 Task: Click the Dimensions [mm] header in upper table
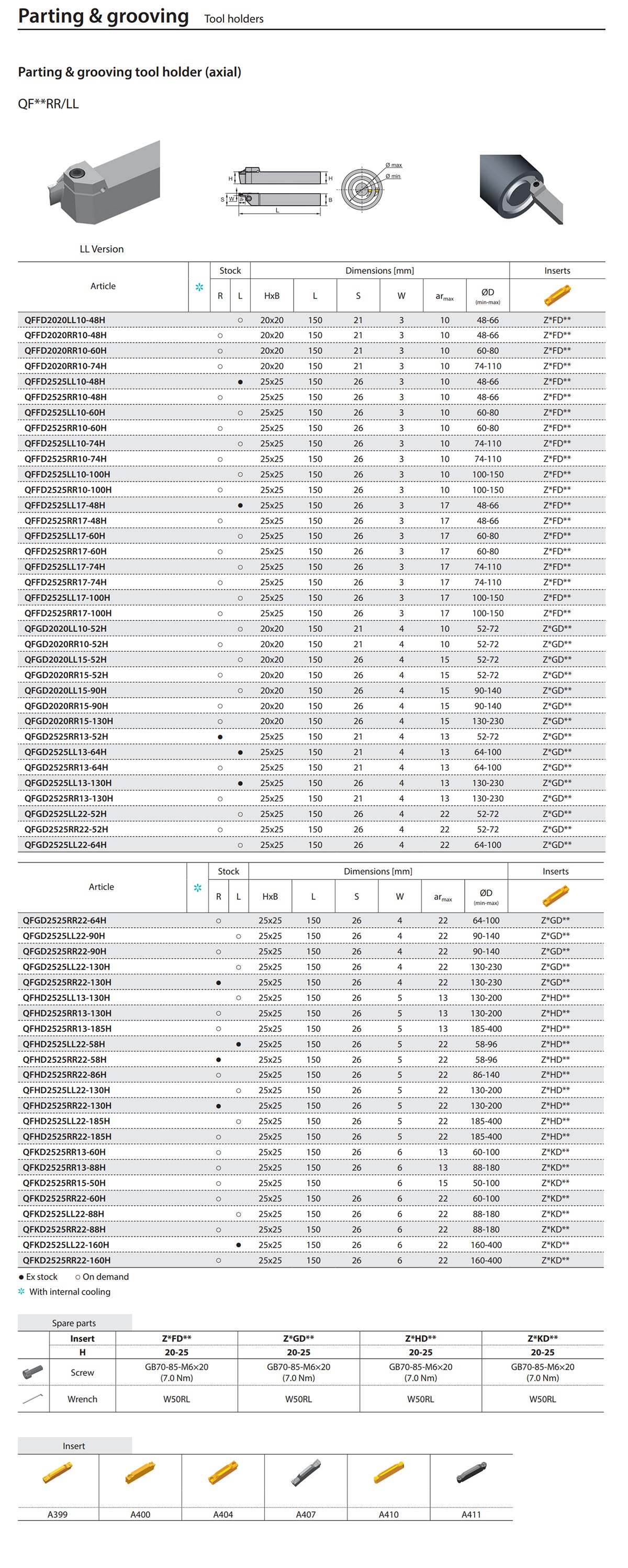tap(380, 270)
